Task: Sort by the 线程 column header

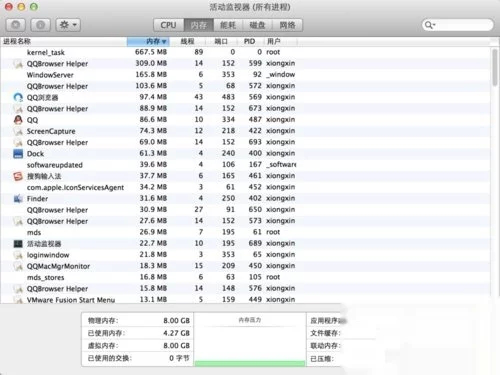Action: 187,41
